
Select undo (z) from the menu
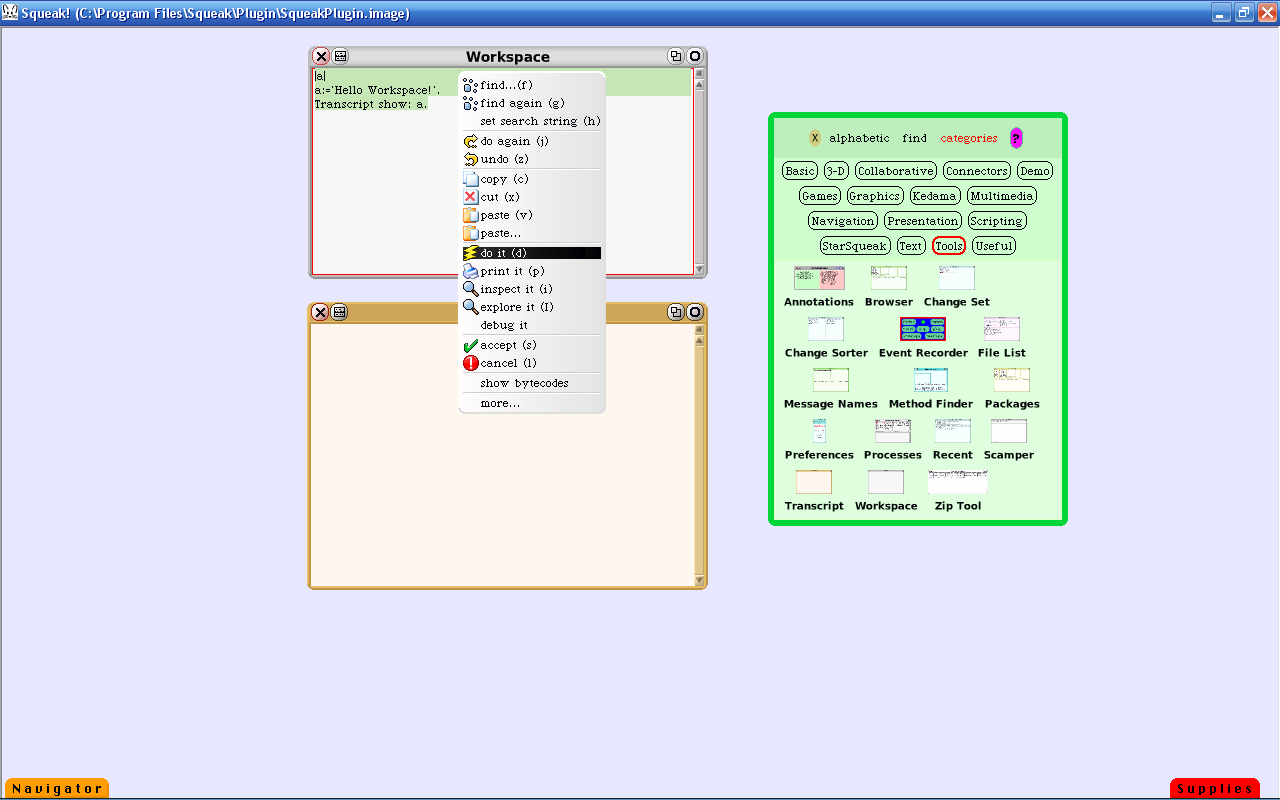click(532, 159)
